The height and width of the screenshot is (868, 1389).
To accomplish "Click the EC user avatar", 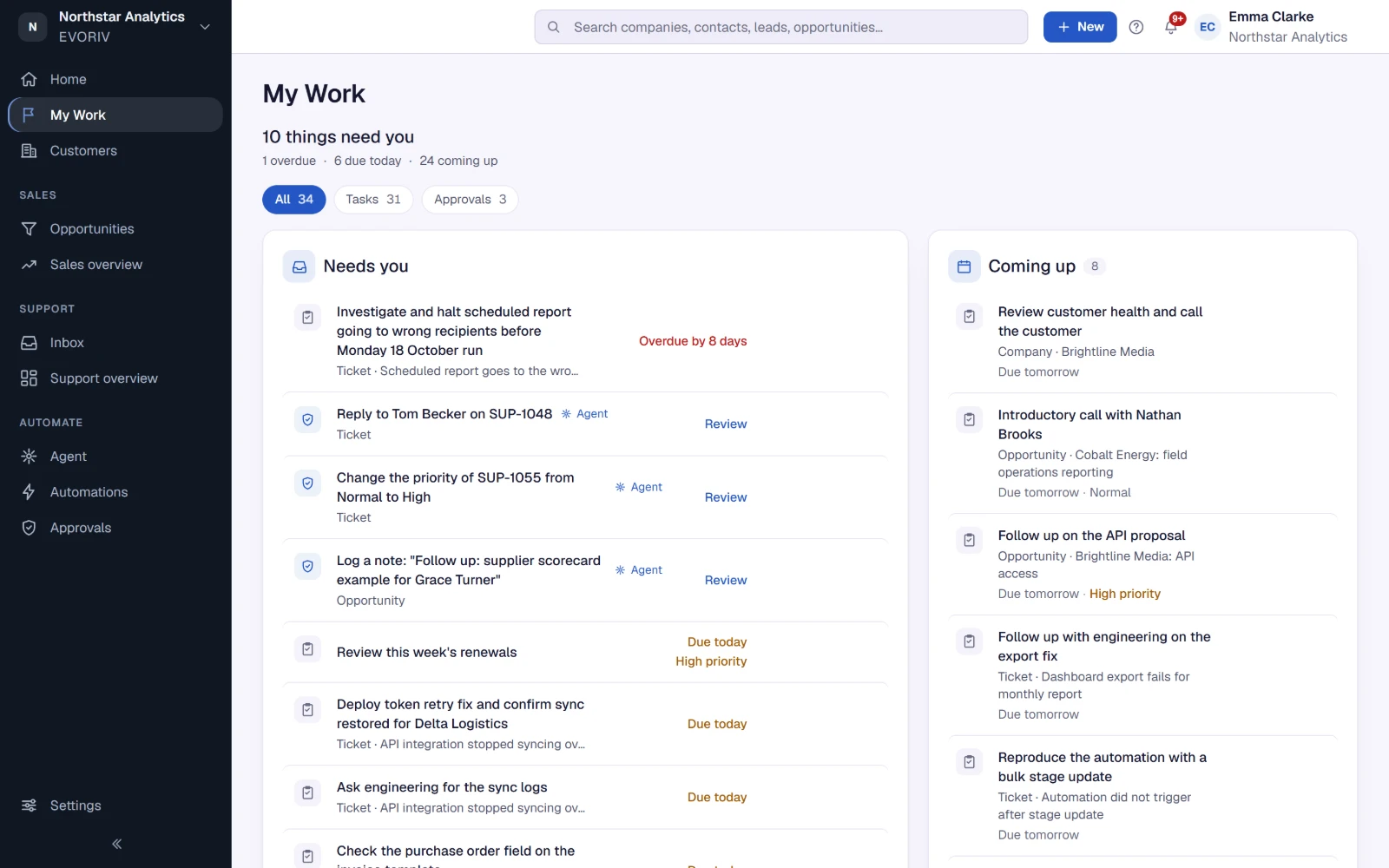I will tap(1208, 27).
